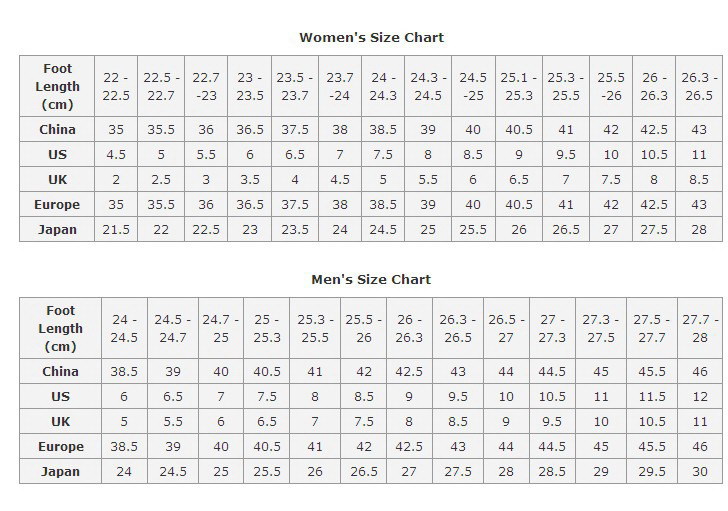728x511 pixels.
Task: Select the Europe row label in women's chart
Action: pyautogui.click(x=58, y=204)
